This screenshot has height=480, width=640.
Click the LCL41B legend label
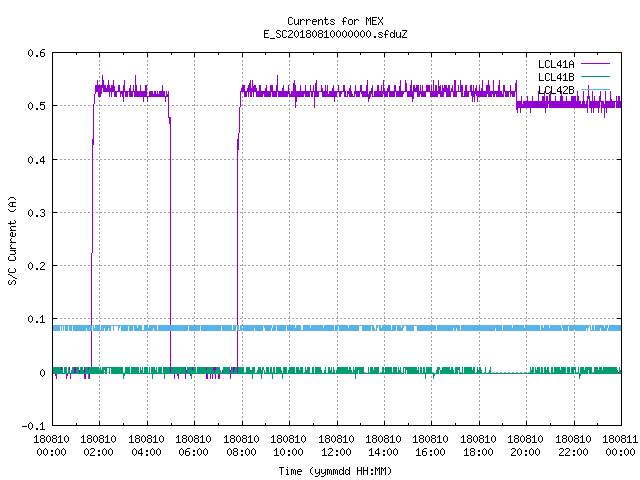(x=556, y=77)
